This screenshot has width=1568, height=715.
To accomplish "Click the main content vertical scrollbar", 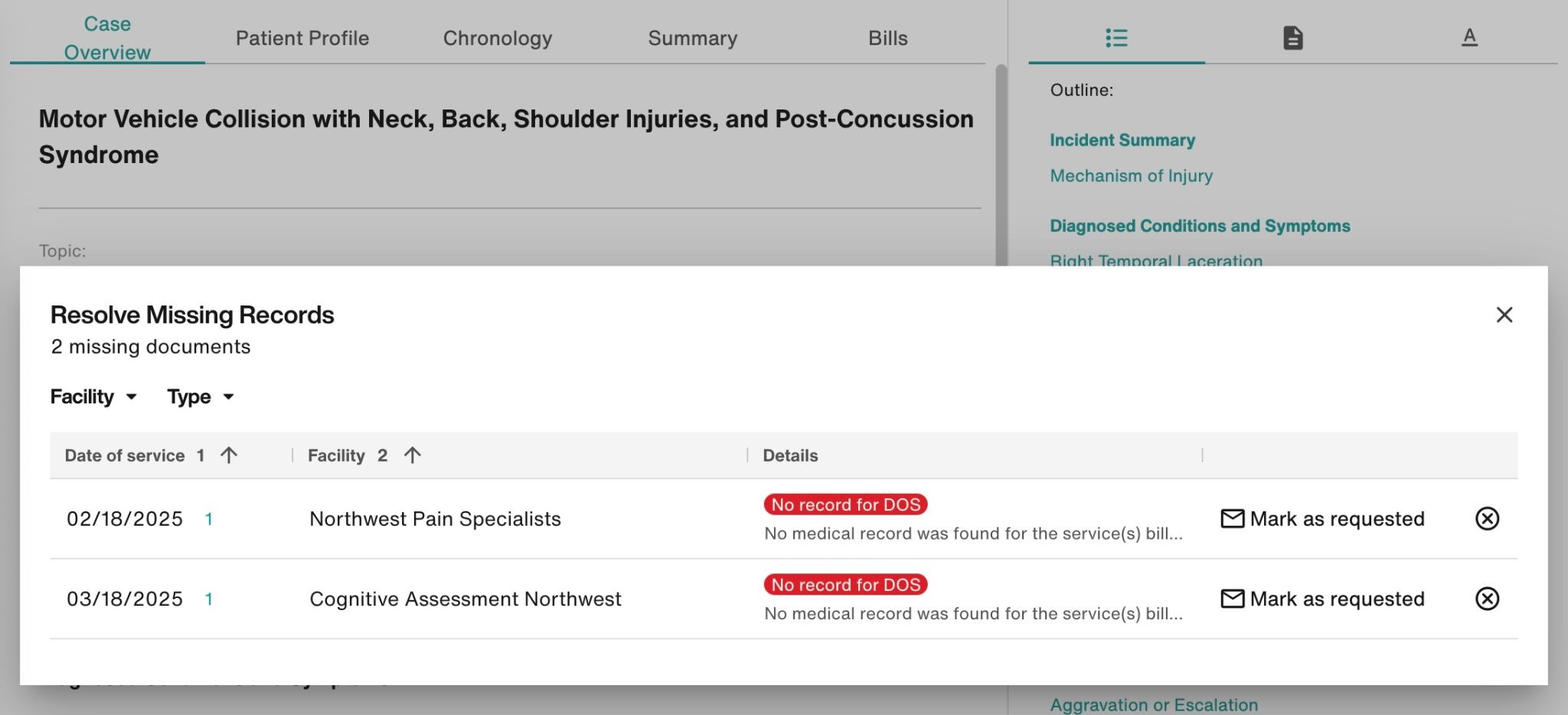I will pyautogui.click(x=1001, y=165).
